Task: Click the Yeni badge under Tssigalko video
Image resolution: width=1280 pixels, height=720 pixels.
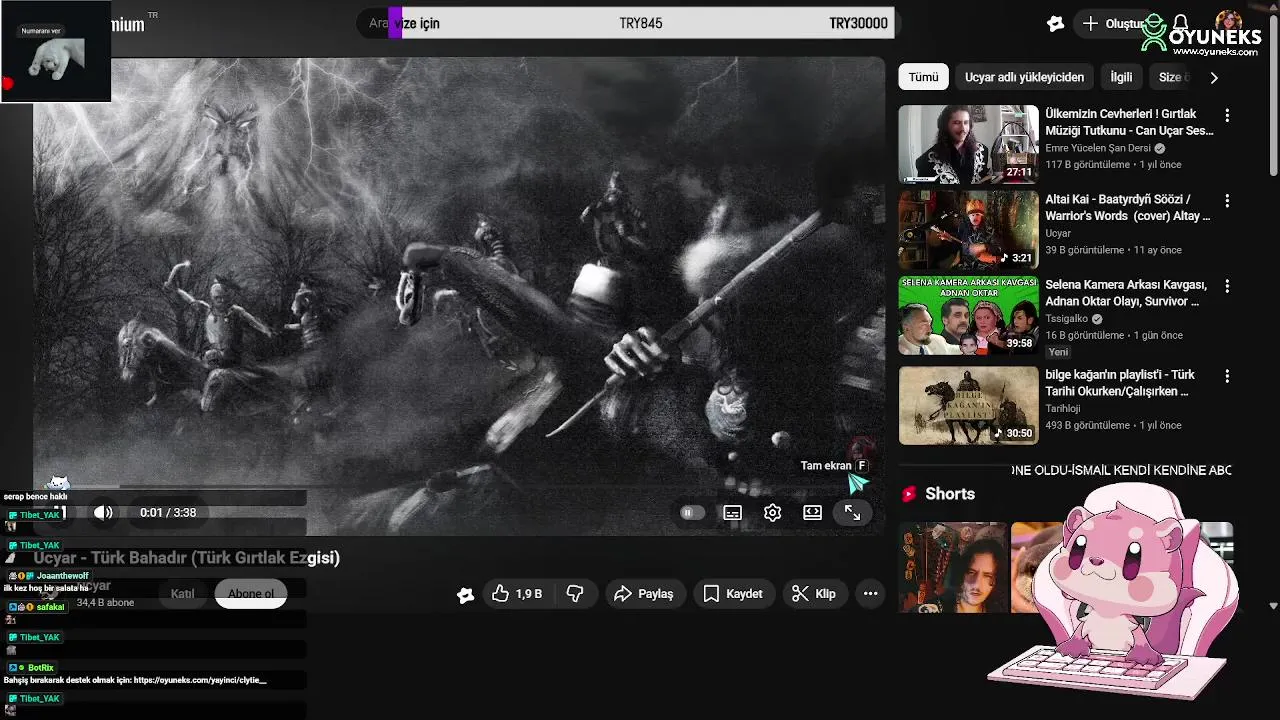Action: pos(1058,352)
